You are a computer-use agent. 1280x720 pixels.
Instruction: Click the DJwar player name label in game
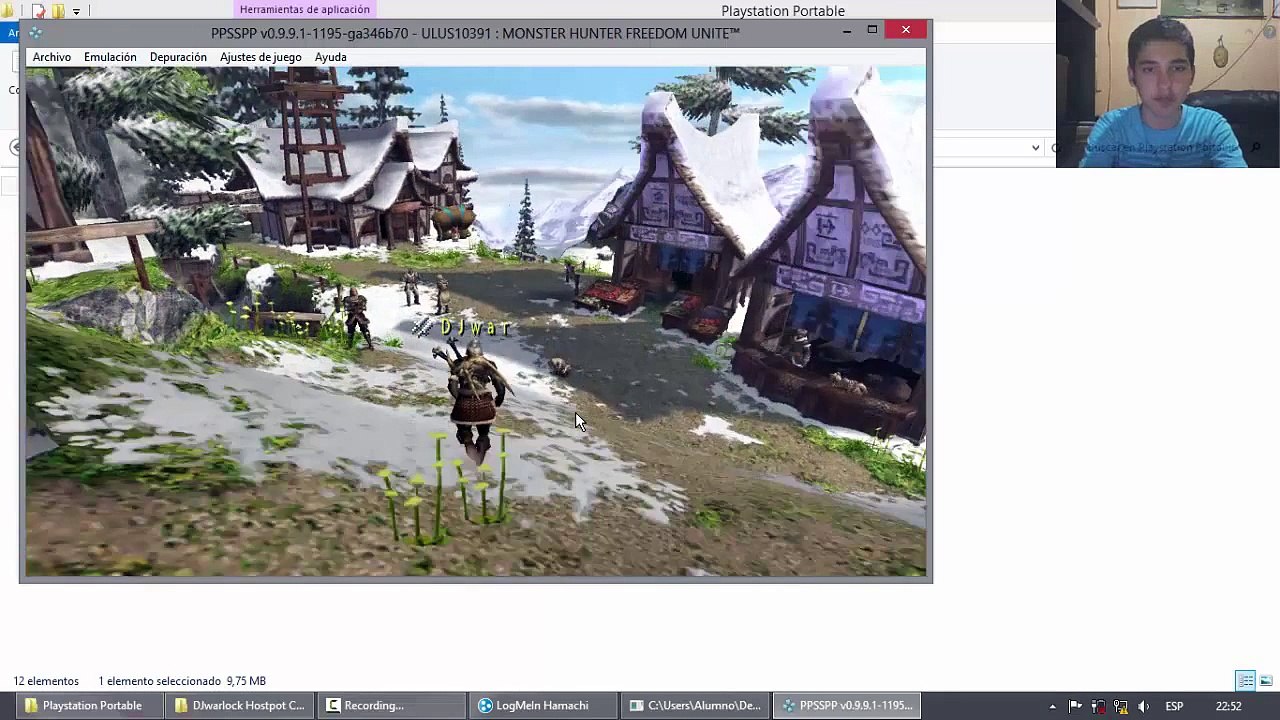coord(475,328)
